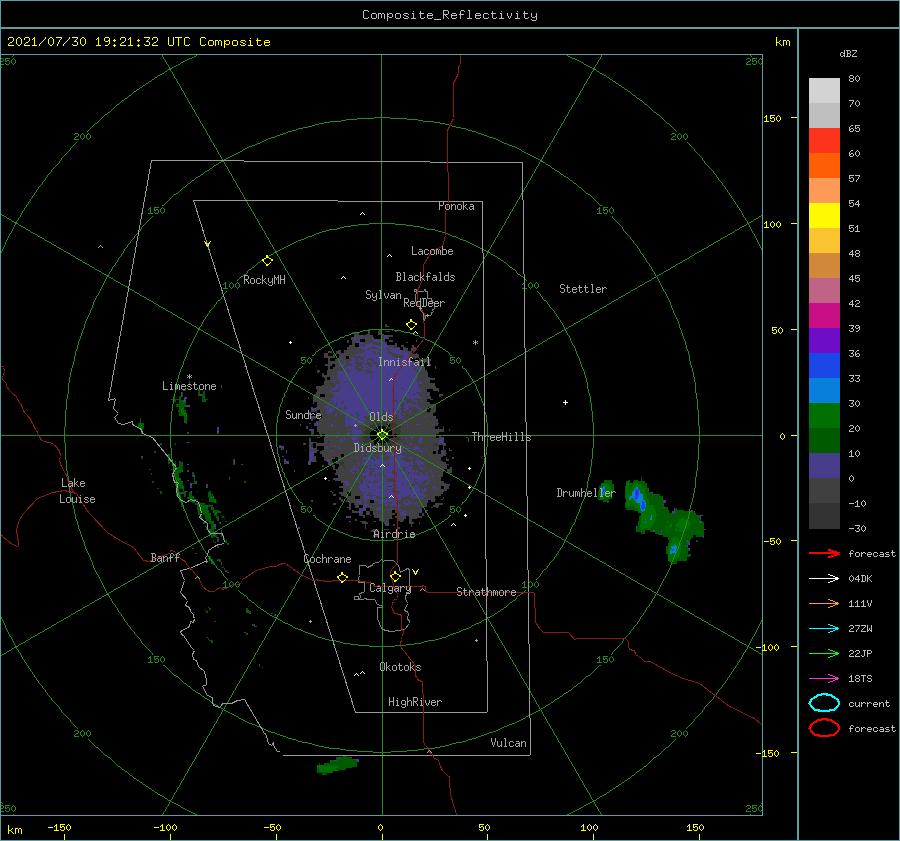This screenshot has width=900, height=841.
Task: Select the Strathmore label
Action: tap(486, 592)
